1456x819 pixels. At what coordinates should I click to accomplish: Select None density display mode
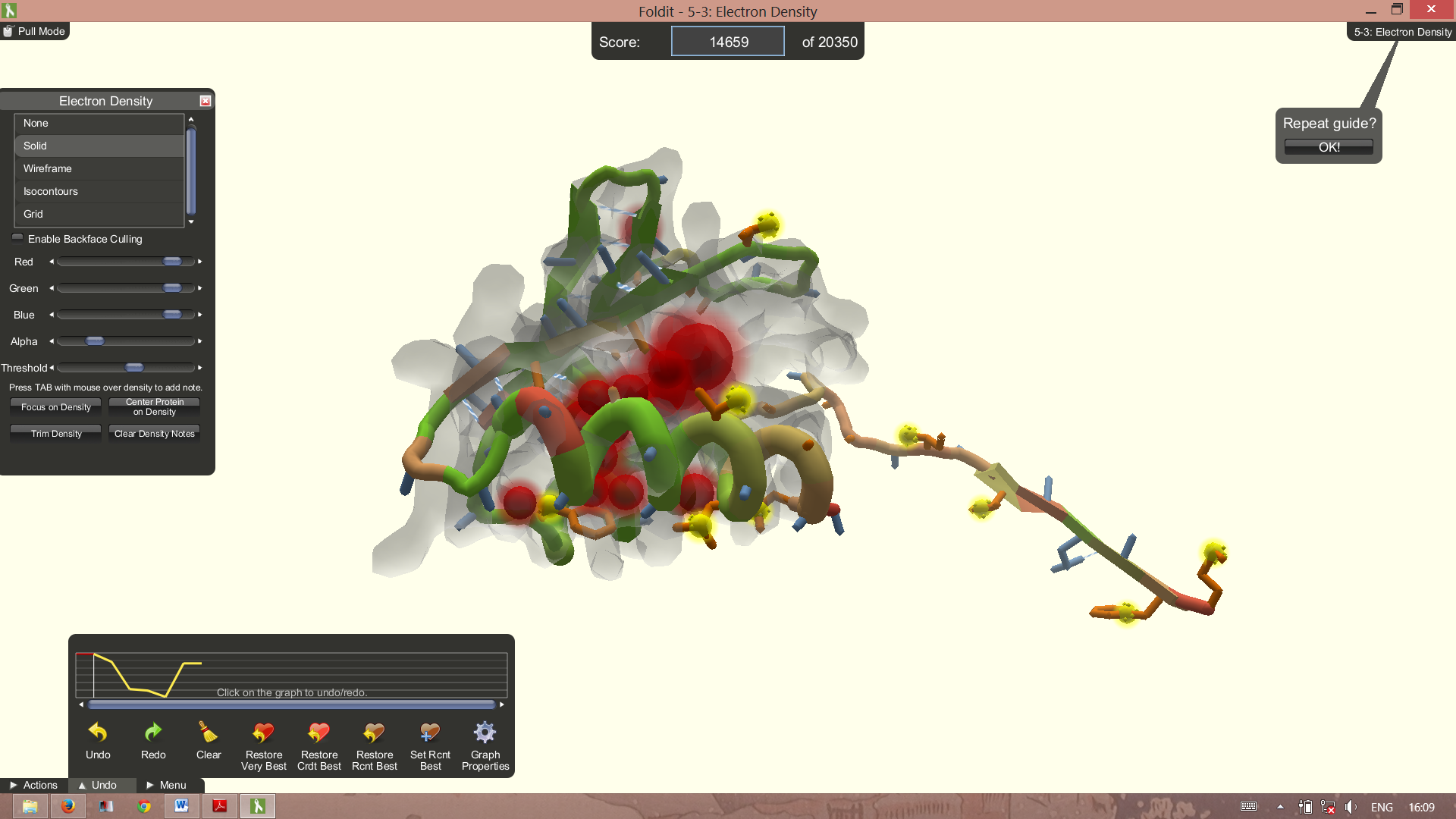point(99,123)
